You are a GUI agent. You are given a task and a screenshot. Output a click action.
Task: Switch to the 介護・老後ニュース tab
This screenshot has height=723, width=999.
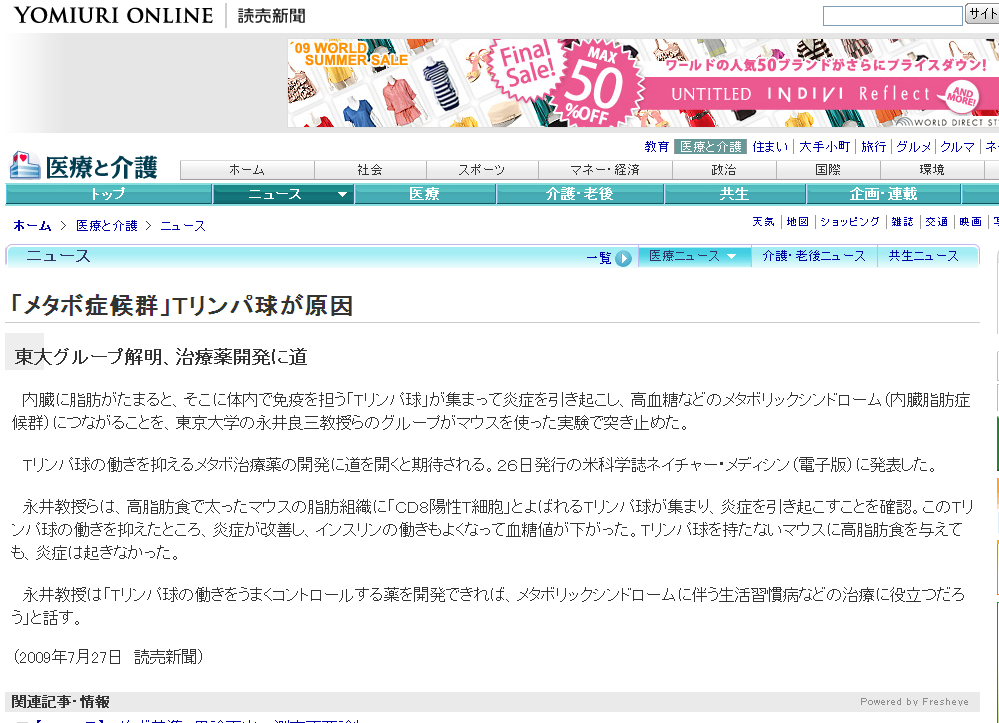tap(813, 256)
